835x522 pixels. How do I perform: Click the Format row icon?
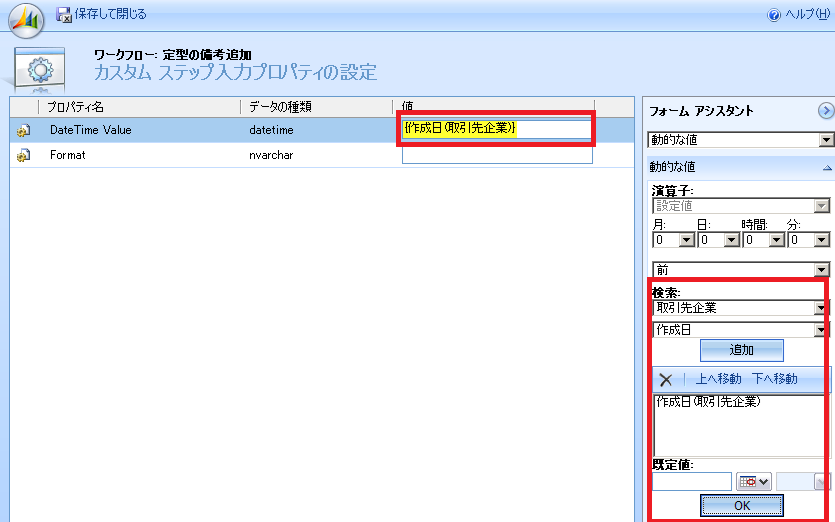(24, 156)
